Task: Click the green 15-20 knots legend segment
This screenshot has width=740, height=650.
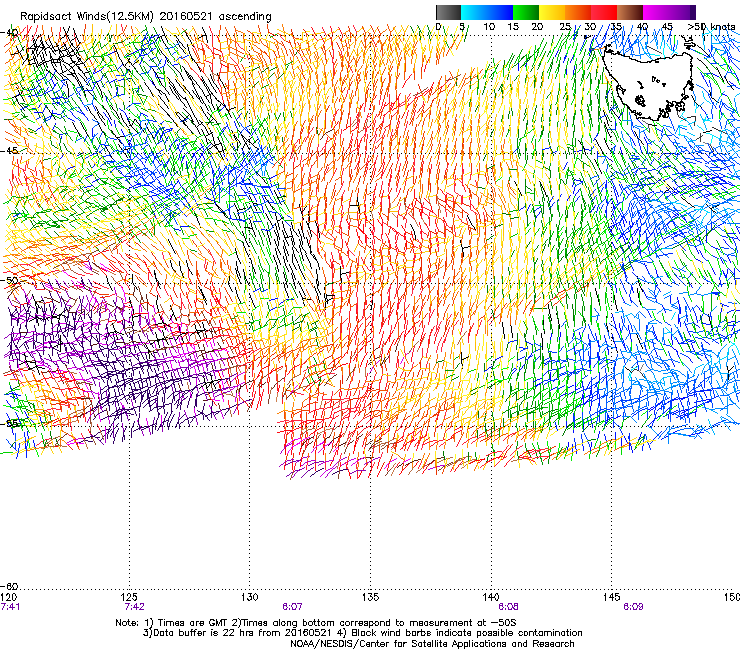Action: pyautogui.click(x=526, y=12)
